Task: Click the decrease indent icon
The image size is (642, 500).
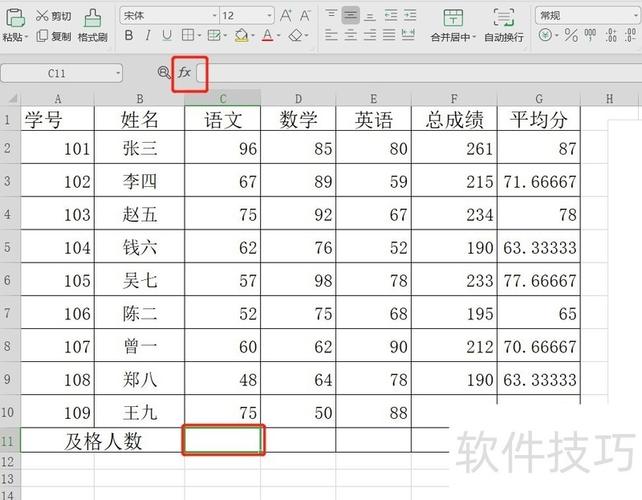Action: 391,15
